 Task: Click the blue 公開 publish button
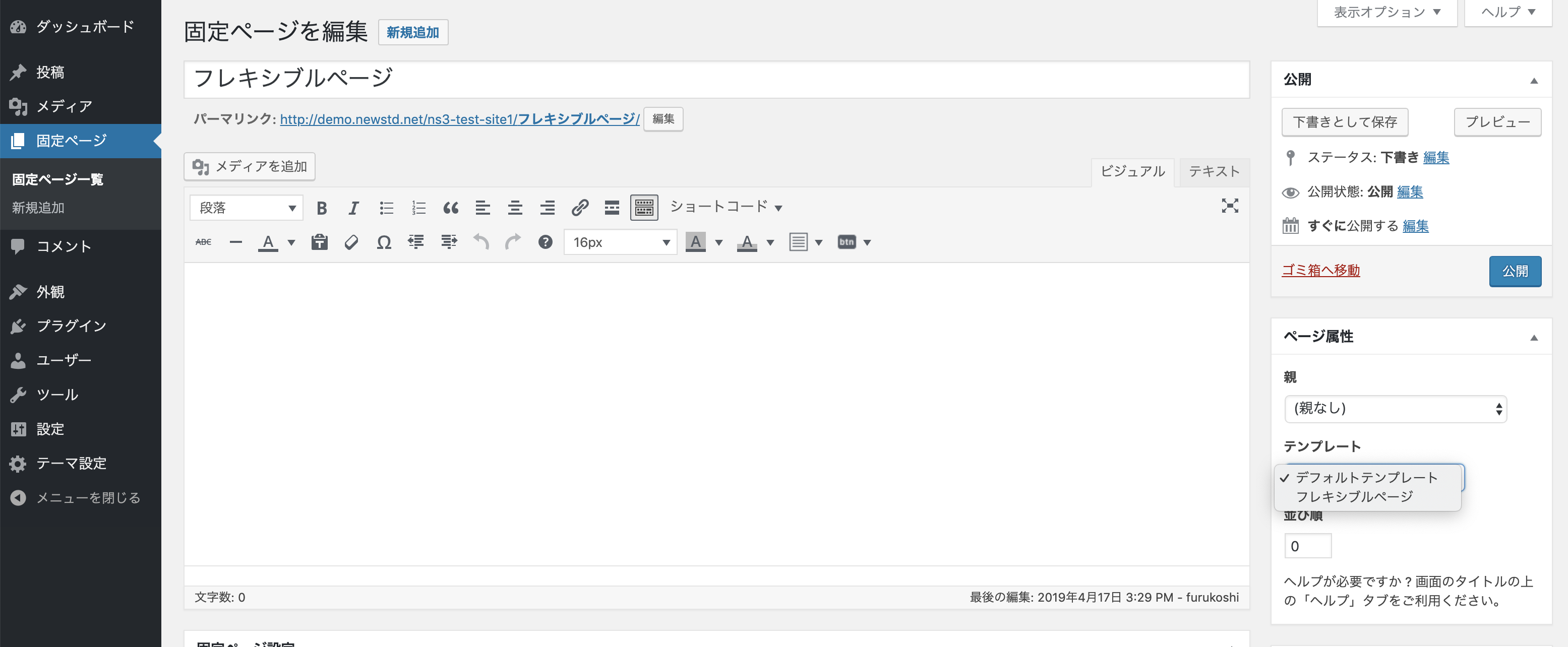click(1515, 272)
